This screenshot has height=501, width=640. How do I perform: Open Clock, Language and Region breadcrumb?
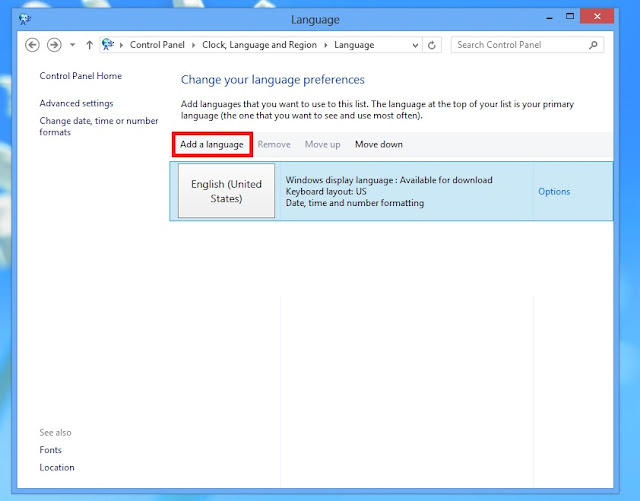[x=260, y=45]
